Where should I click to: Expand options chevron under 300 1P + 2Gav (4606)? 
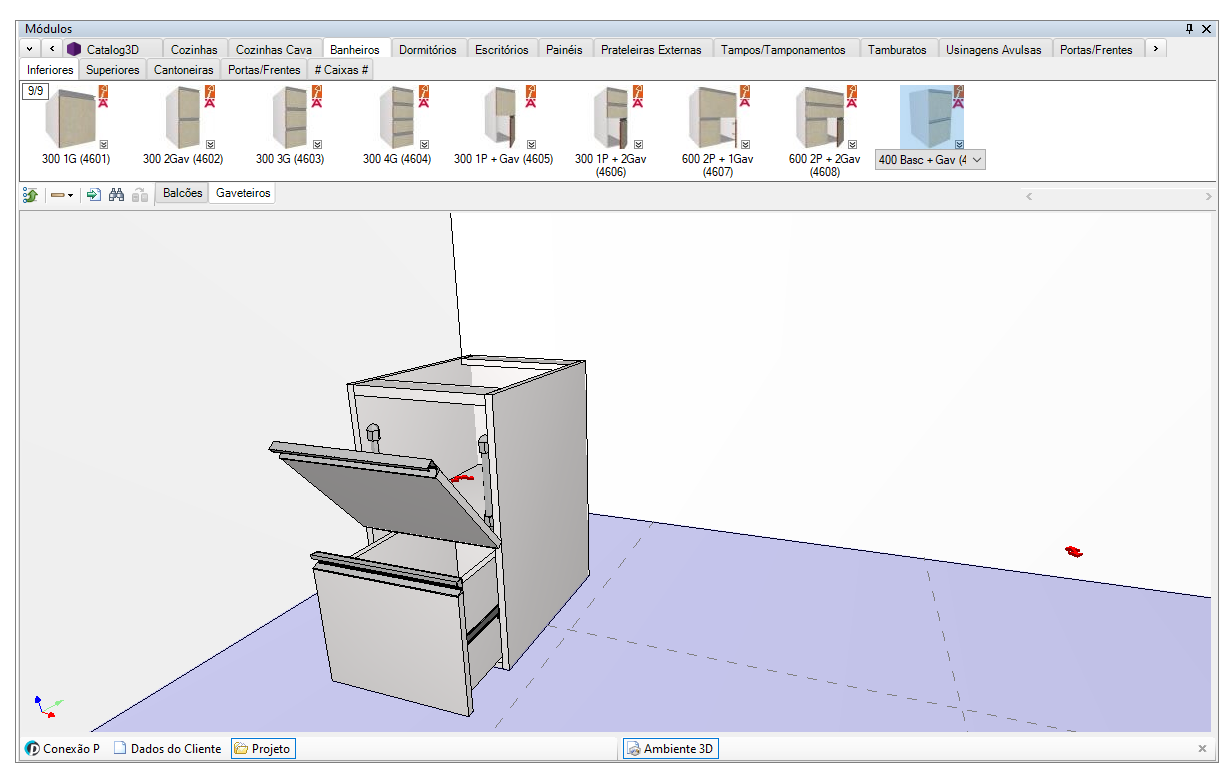click(x=638, y=144)
